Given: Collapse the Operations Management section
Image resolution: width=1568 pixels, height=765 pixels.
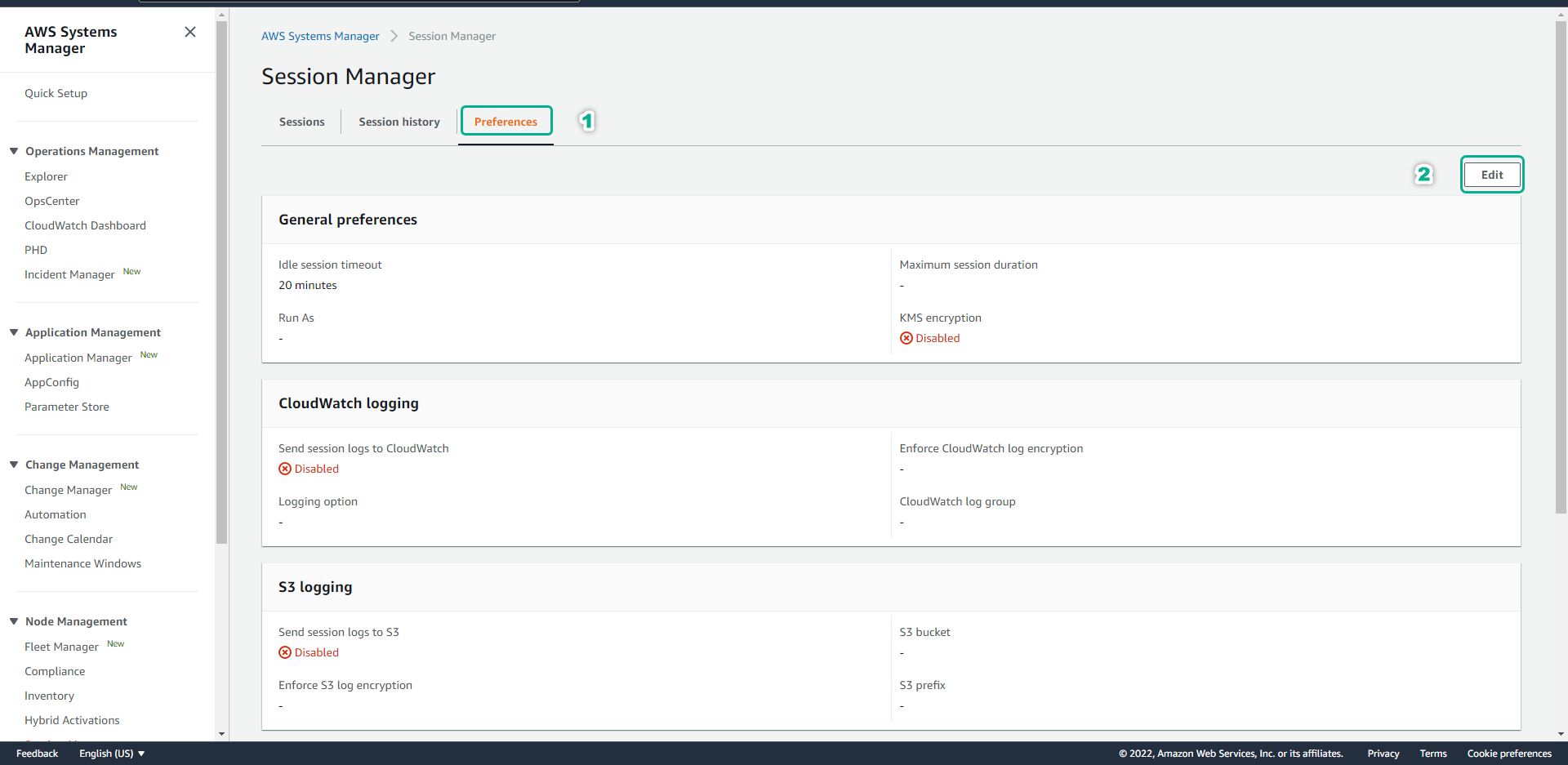Looking at the screenshot, I should 13,150.
